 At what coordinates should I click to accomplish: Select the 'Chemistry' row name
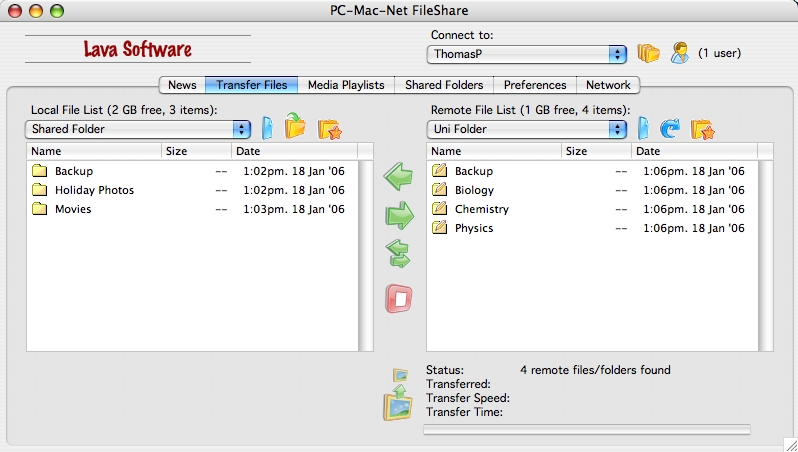coord(481,209)
